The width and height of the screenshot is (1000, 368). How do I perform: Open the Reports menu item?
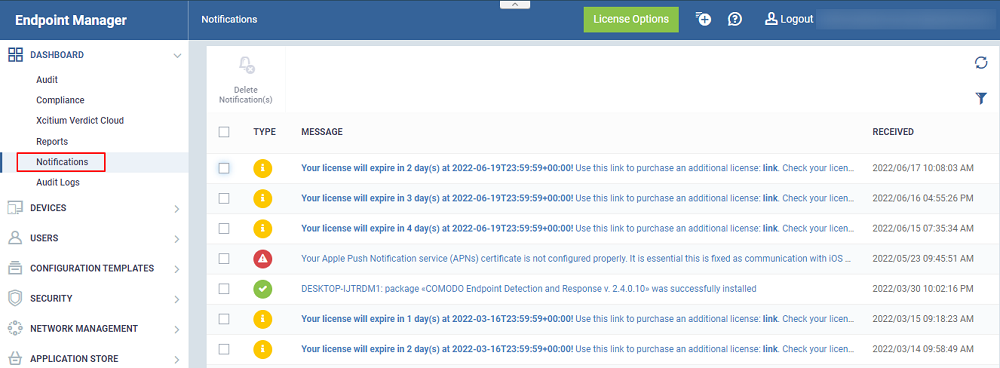pos(52,142)
